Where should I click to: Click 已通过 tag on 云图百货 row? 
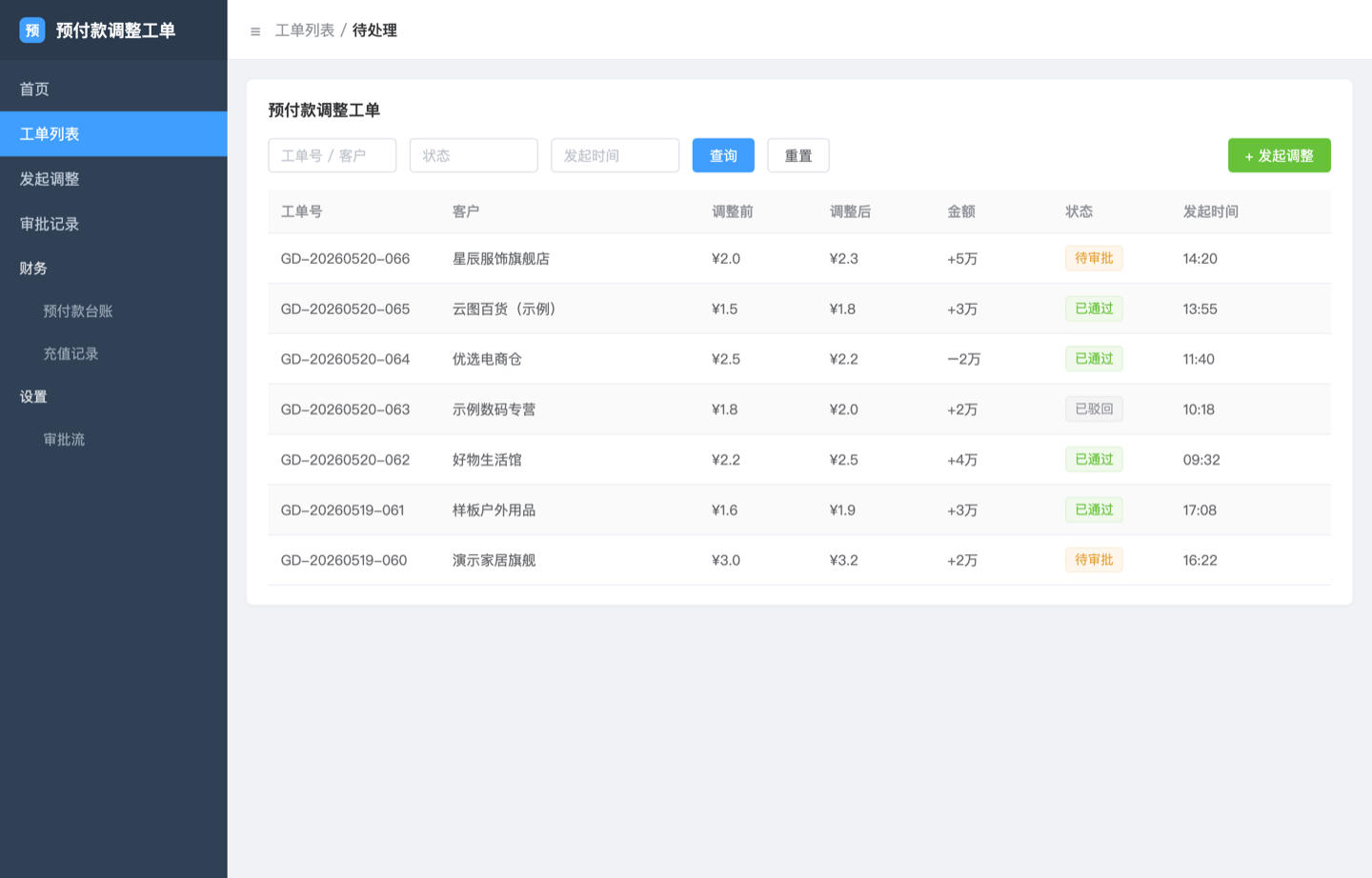tap(1094, 309)
